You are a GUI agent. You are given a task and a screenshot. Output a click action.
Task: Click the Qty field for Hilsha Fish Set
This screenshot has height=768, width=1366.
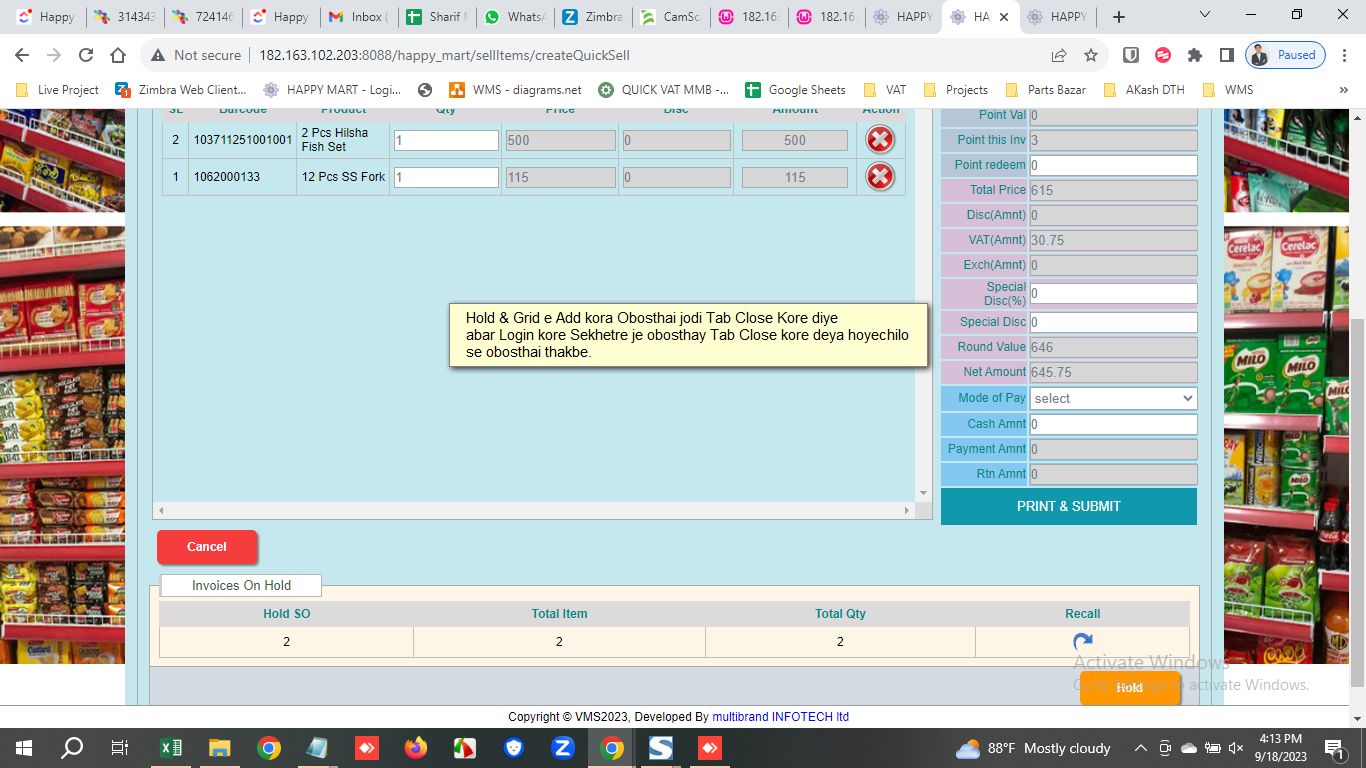446,141
